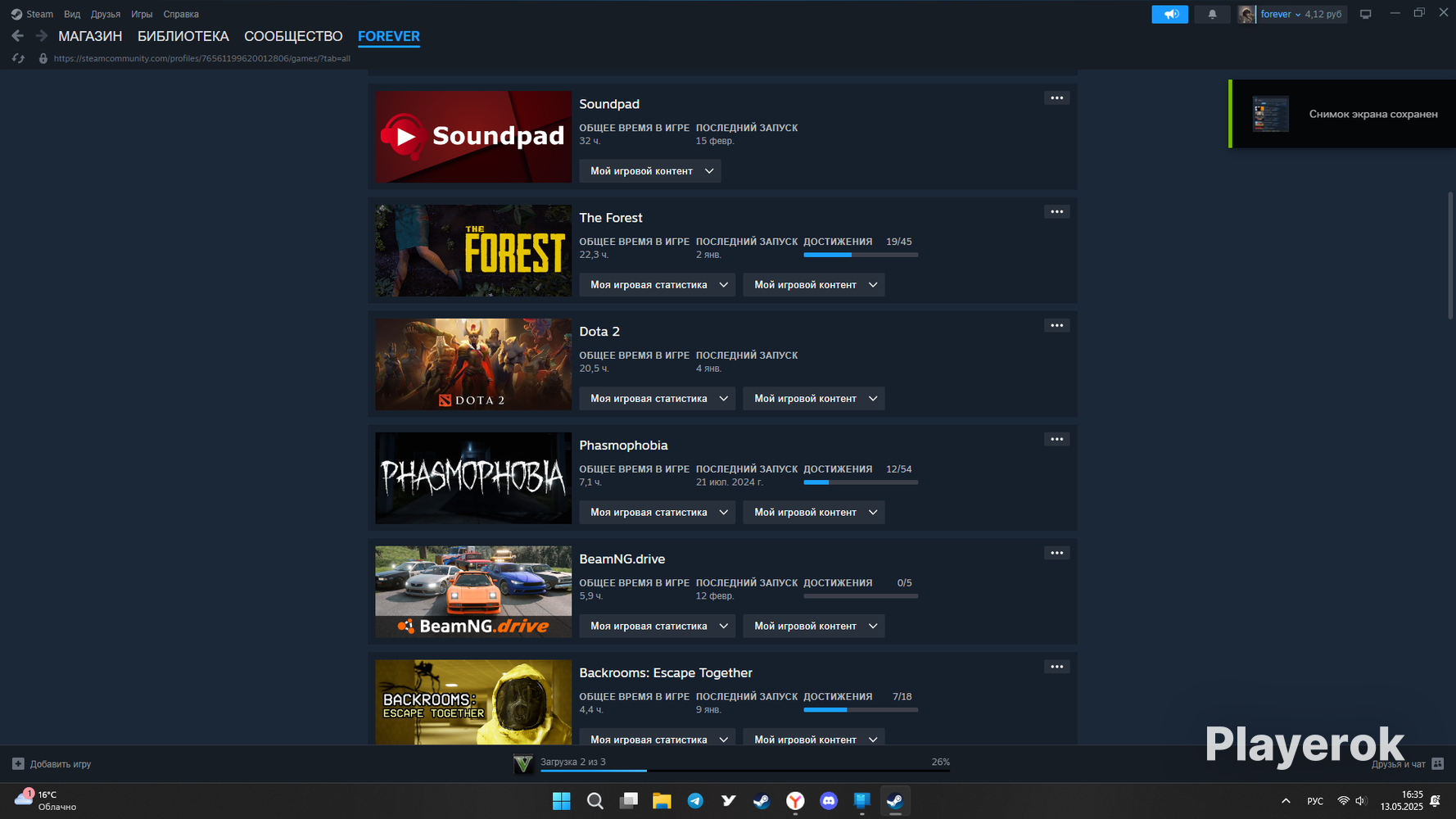Expand Мой игровой контент for Phasmophobia

click(814, 513)
